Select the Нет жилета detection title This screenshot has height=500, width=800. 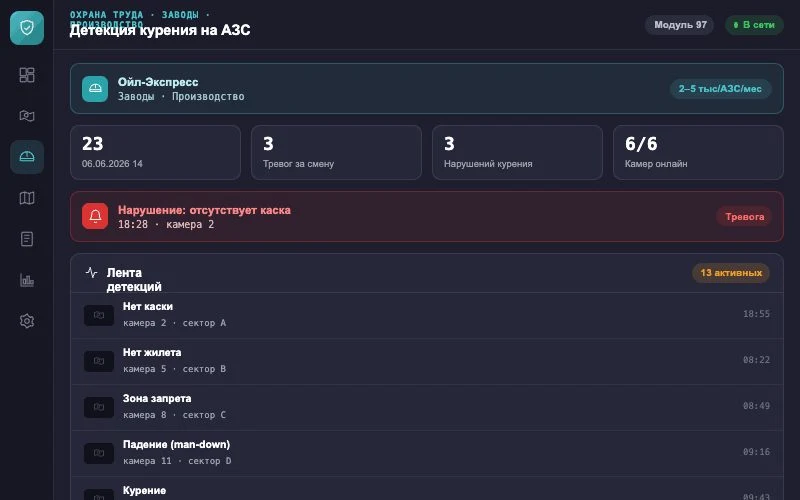click(x=152, y=353)
